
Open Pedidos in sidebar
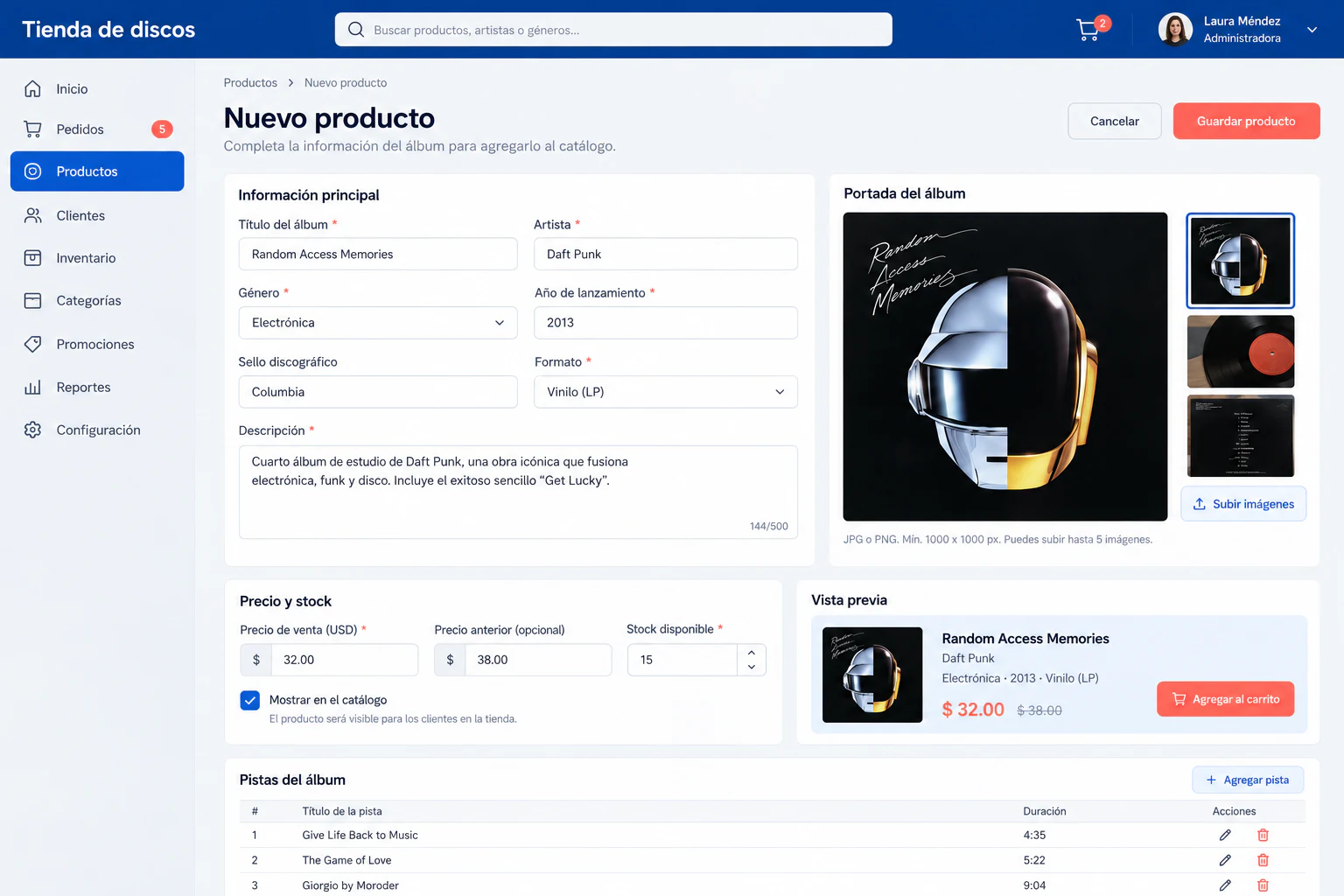[x=97, y=129]
